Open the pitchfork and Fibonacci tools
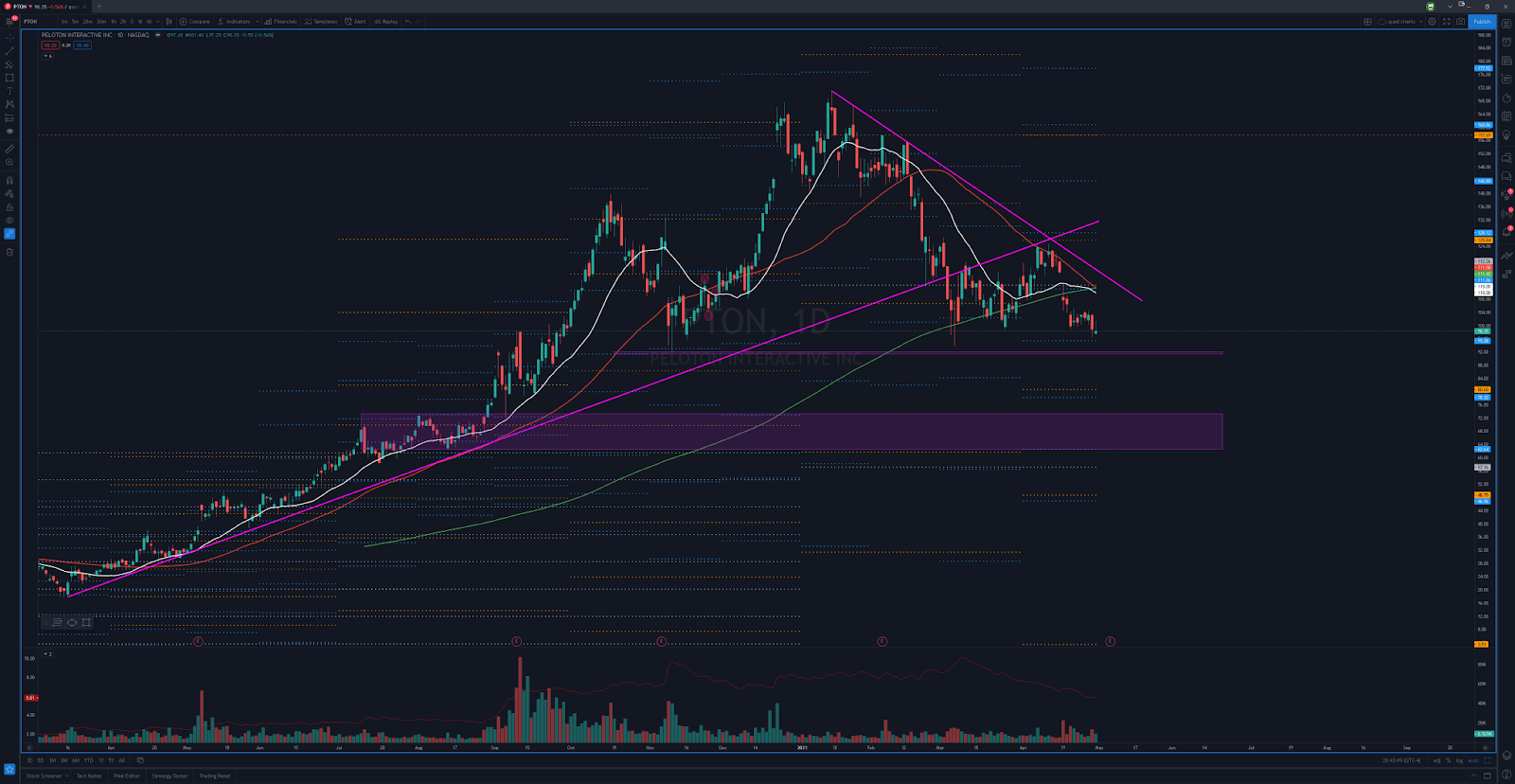 (9, 64)
